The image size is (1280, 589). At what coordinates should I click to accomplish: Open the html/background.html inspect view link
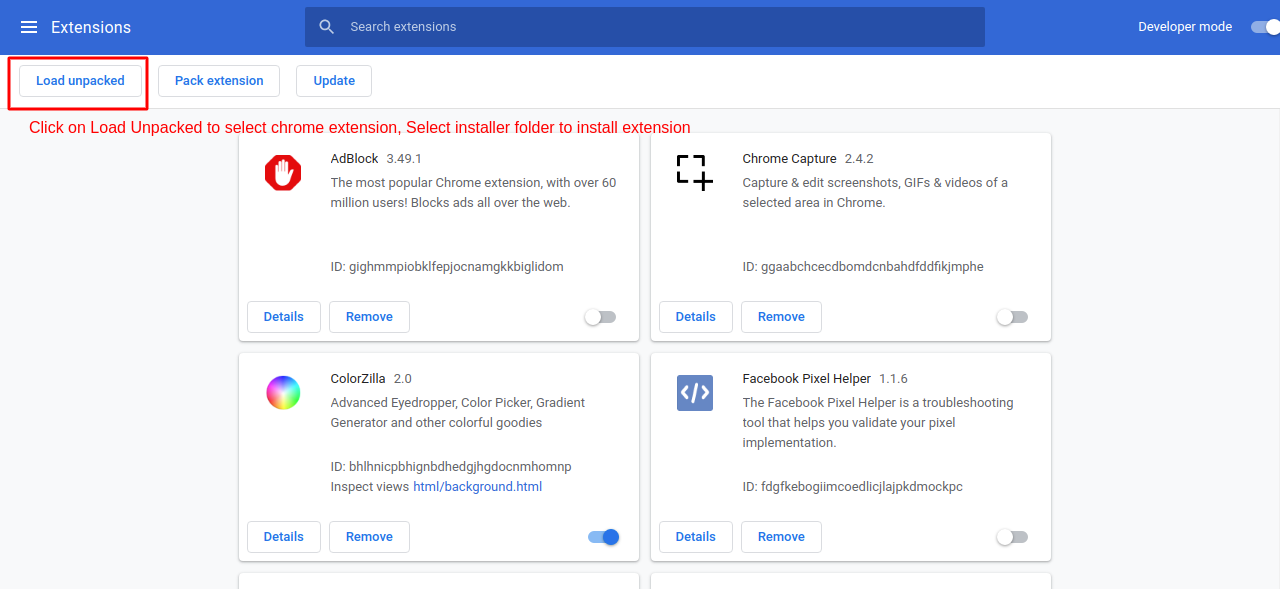478,487
